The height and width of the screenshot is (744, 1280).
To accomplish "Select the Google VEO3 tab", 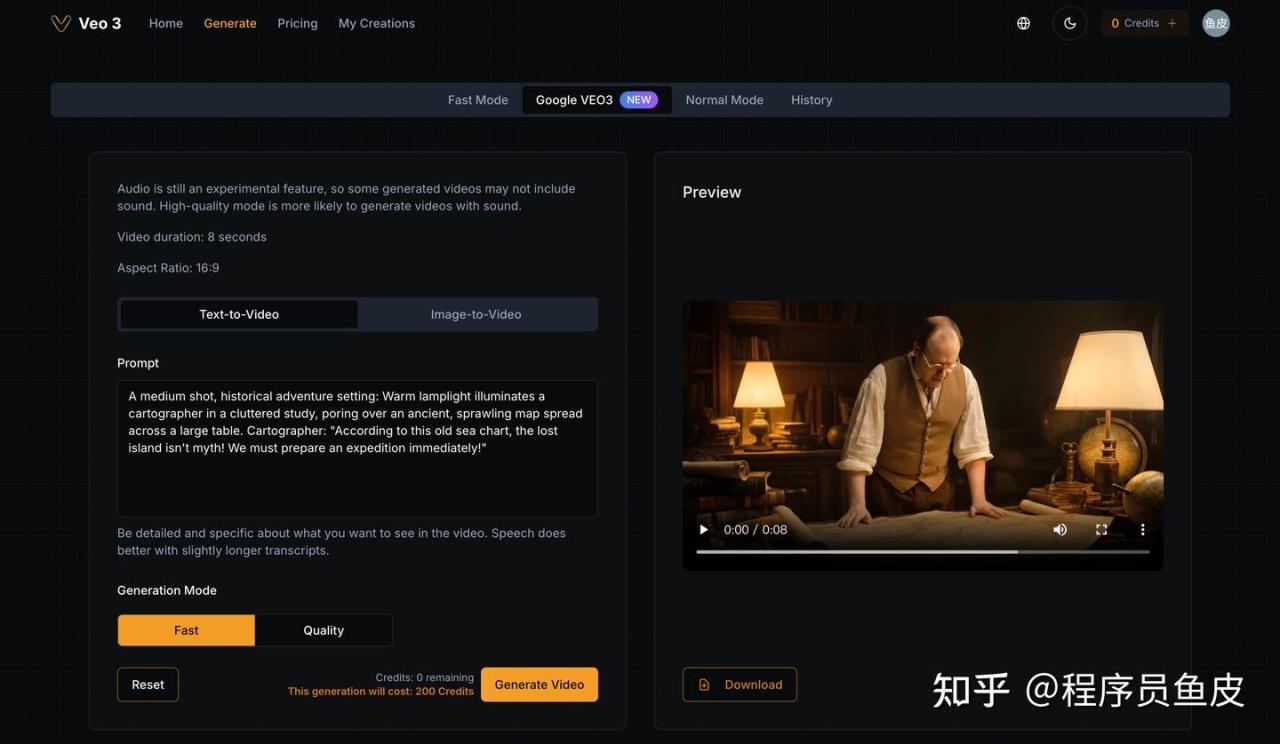I will point(596,100).
